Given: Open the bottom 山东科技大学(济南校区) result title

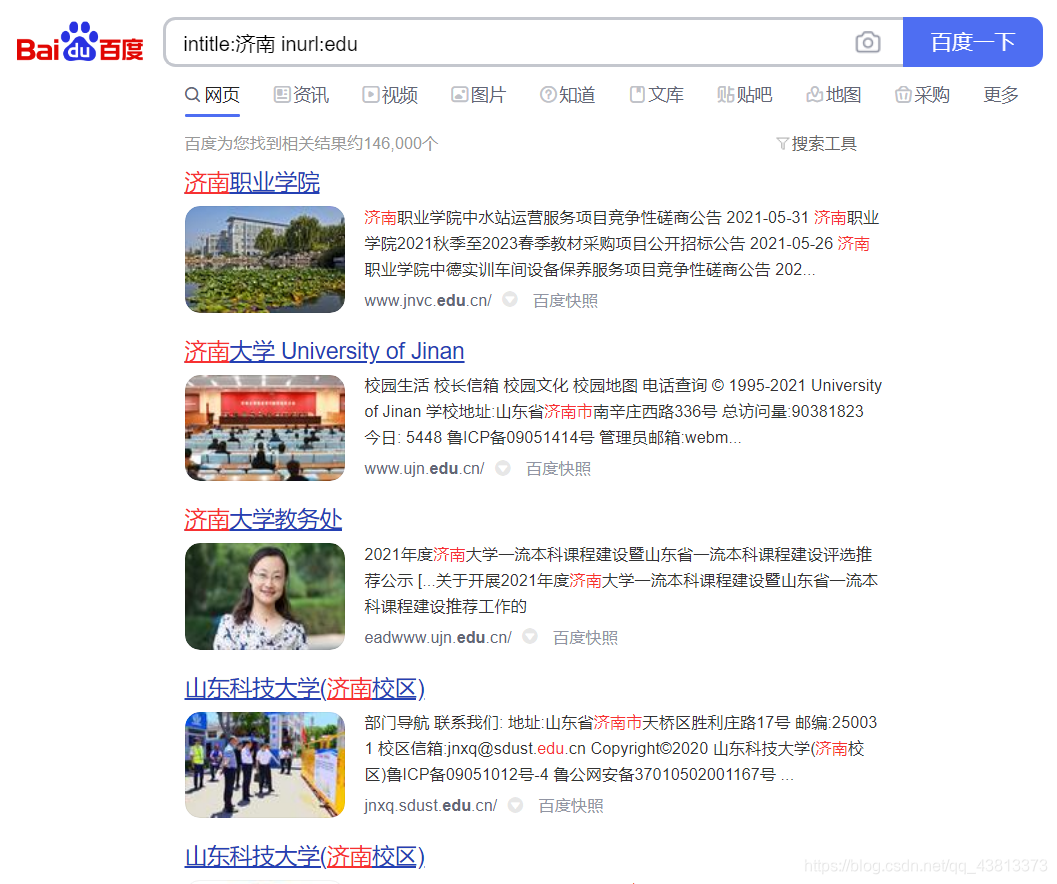Looking at the screenshot, I should (305, 856).
